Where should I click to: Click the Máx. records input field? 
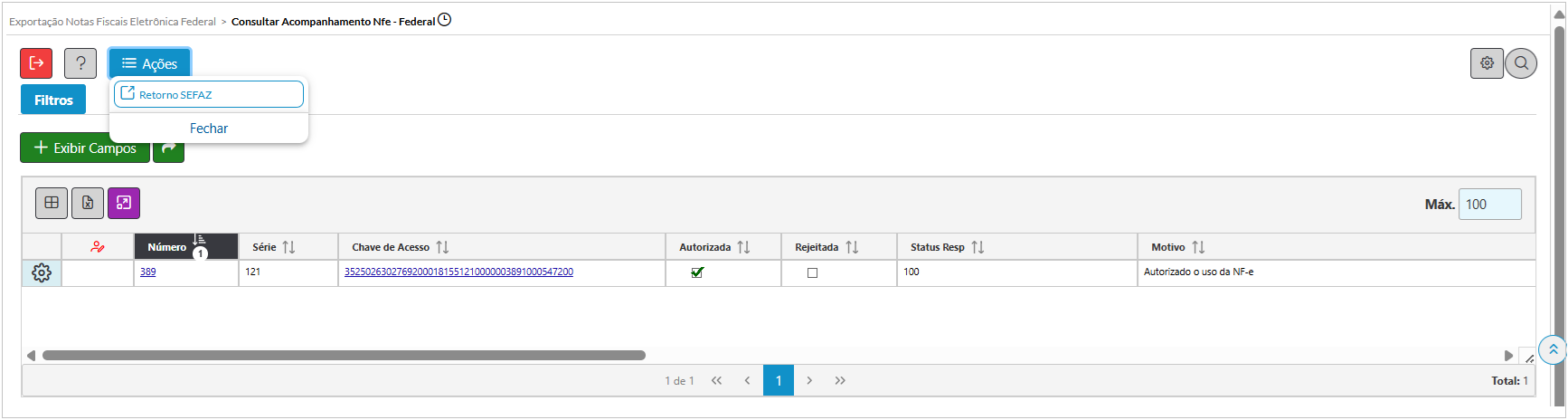point(1489,204)
